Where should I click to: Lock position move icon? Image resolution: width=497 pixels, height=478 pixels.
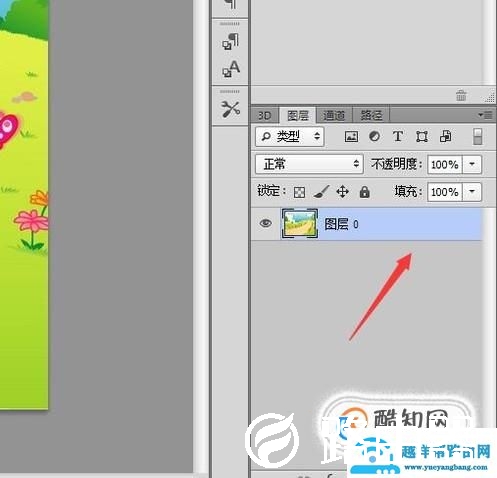click(342, 192)
